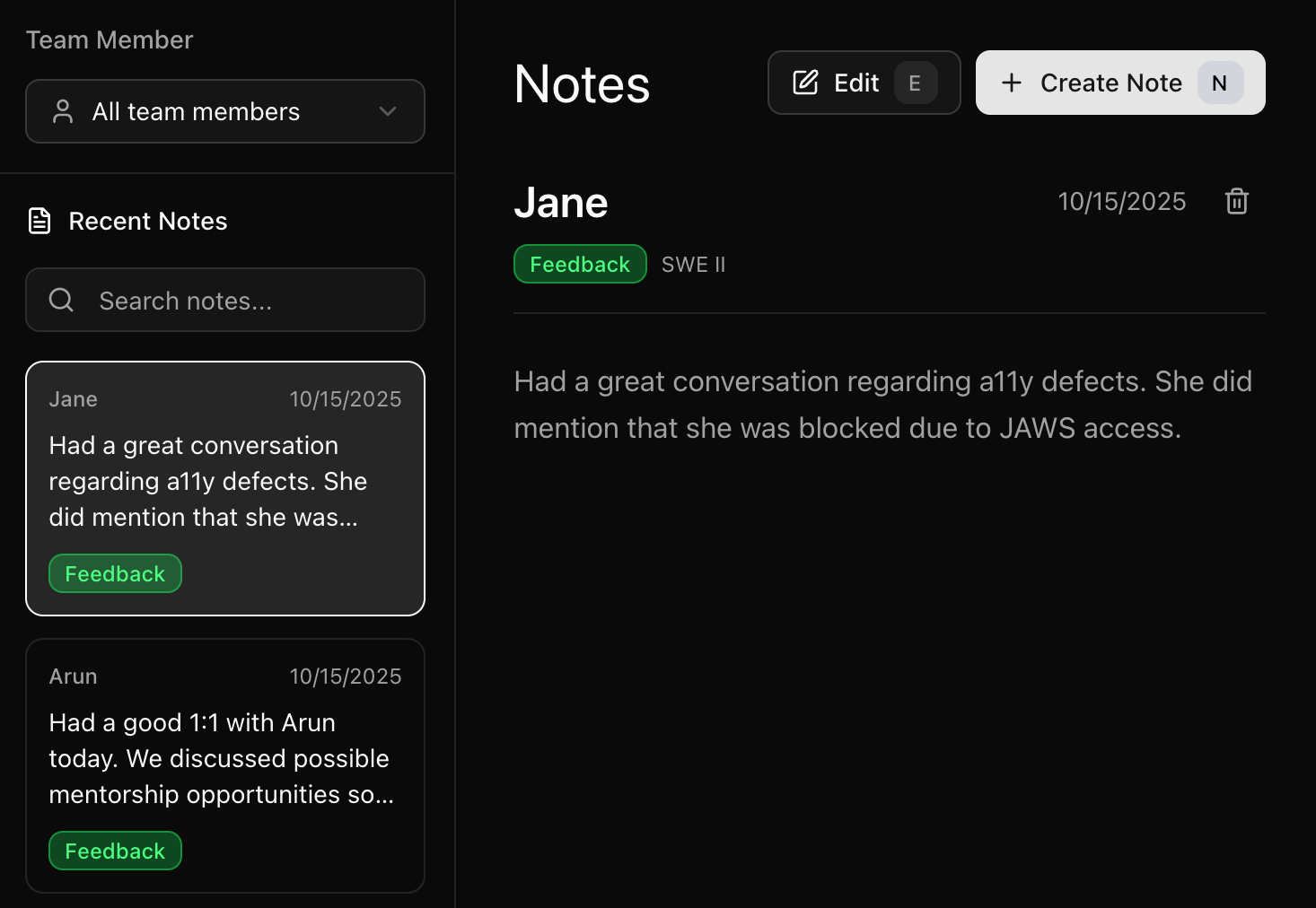This screenshot has height=908, width=1316.
Task: Click the plus icon on Create Note
Action: pyautogui.click(x=1012, y=83)
